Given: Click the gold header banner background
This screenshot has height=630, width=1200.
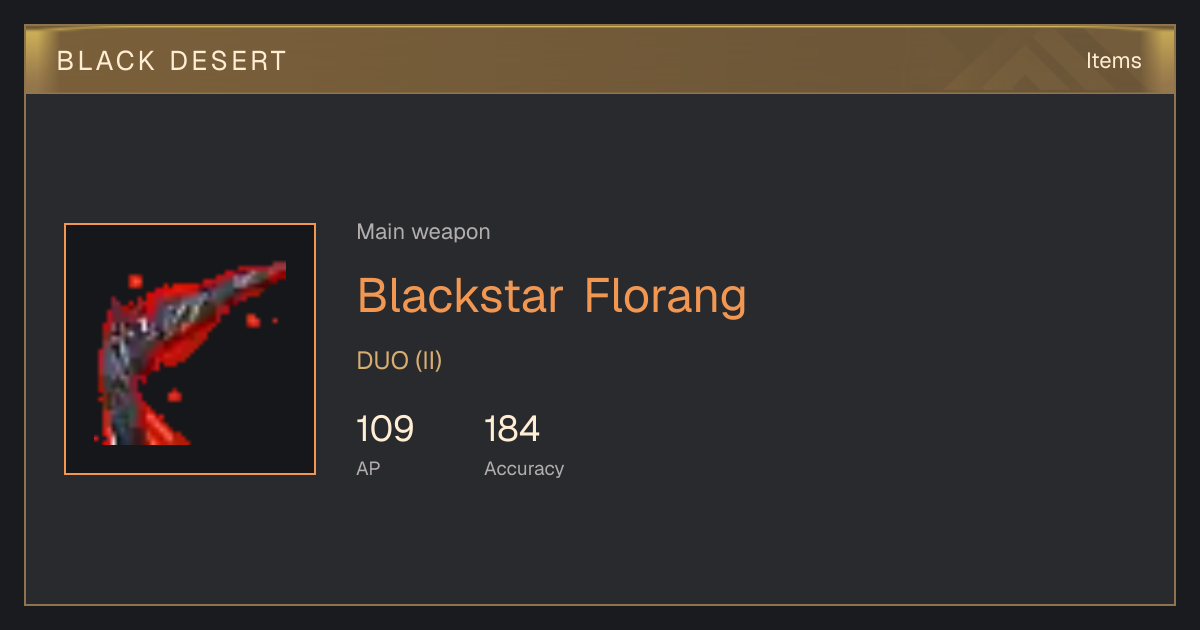Looking at the screenshot, I should [600, 61].
